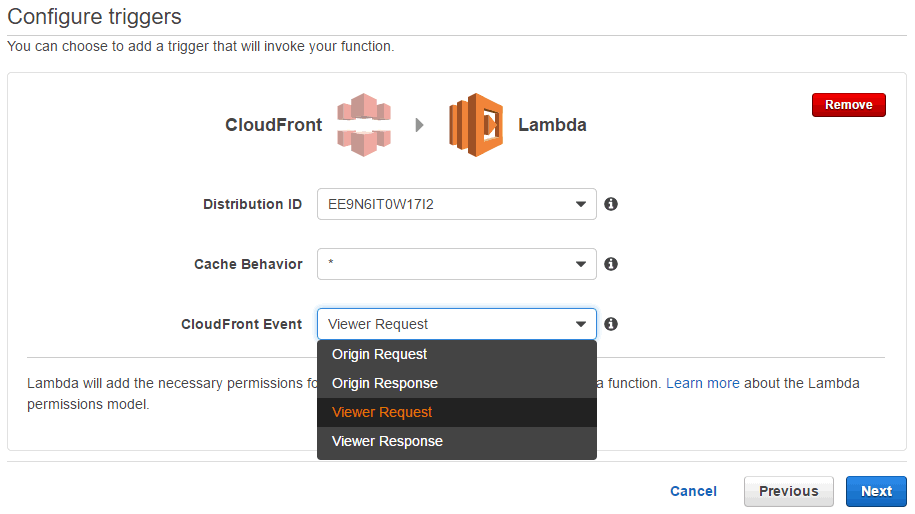Collapse the CloudFront Event dropdown
Image resolution: width=915 pixels, height=514 pixels.
click(457, 324)
